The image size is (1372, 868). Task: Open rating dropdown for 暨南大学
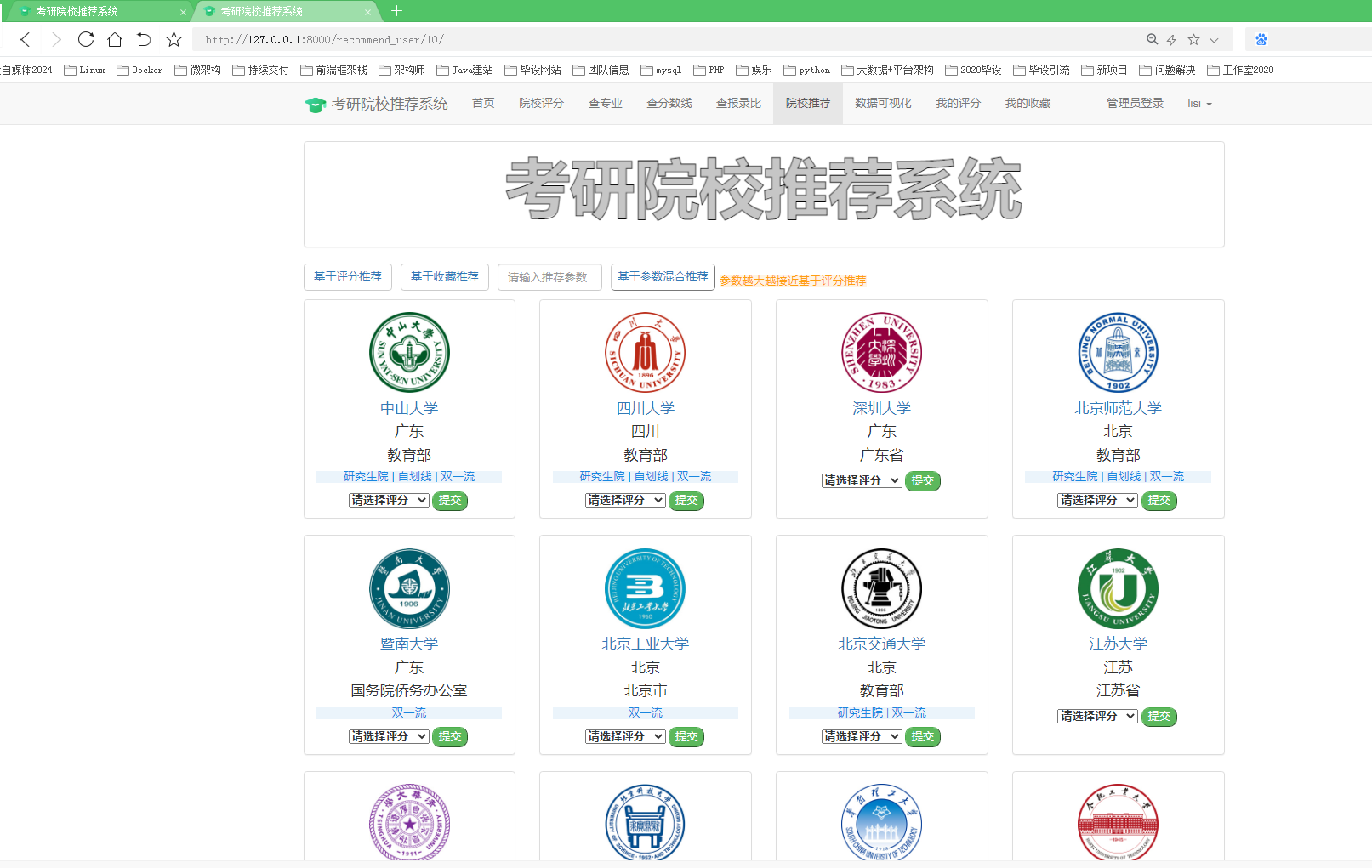[x=389, y=737]
